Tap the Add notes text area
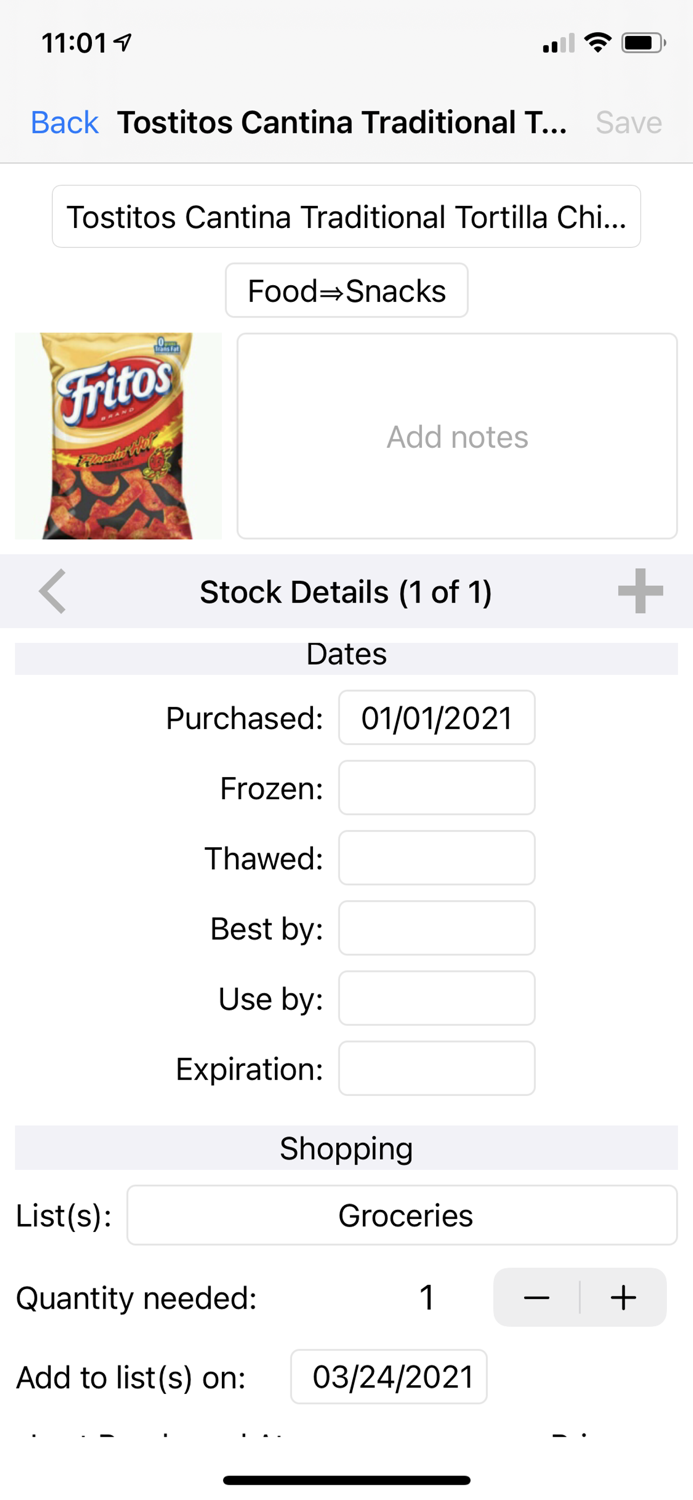This screenshot has height=1500, width=693. [456, 435]
